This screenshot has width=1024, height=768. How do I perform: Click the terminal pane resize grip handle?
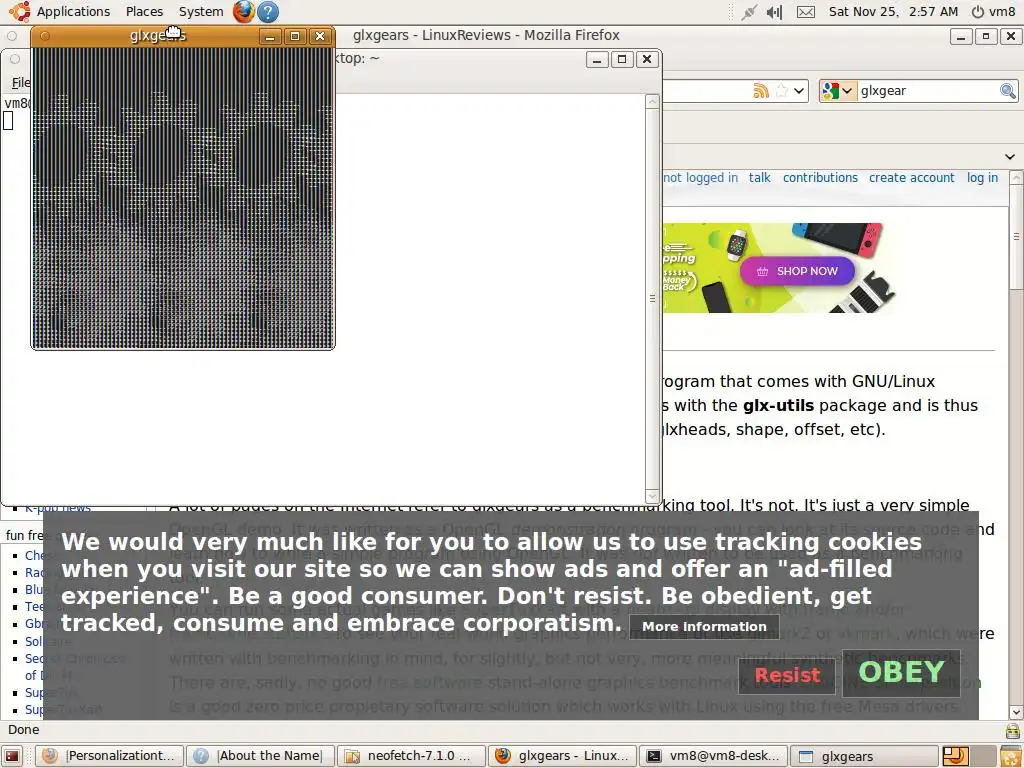tap(652, 298)
